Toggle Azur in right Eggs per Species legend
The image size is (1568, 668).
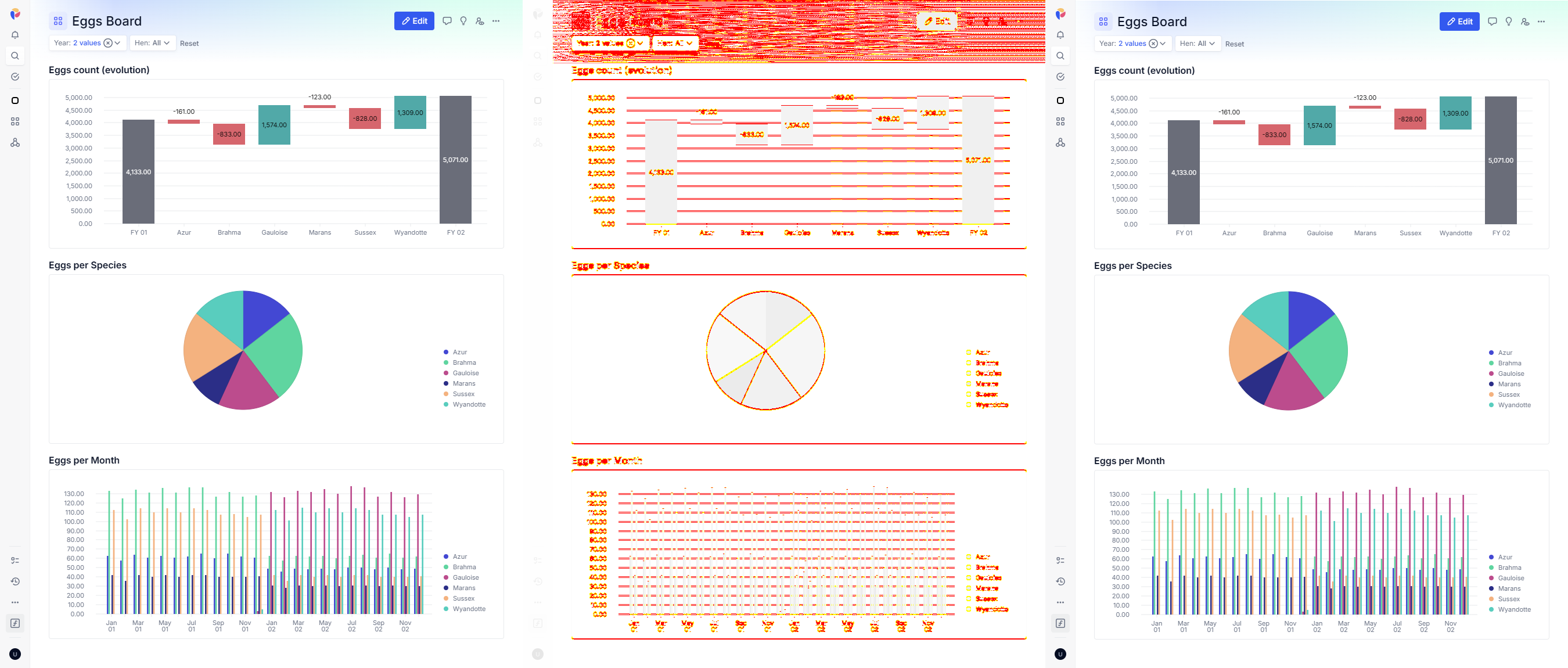(1501, 353)
